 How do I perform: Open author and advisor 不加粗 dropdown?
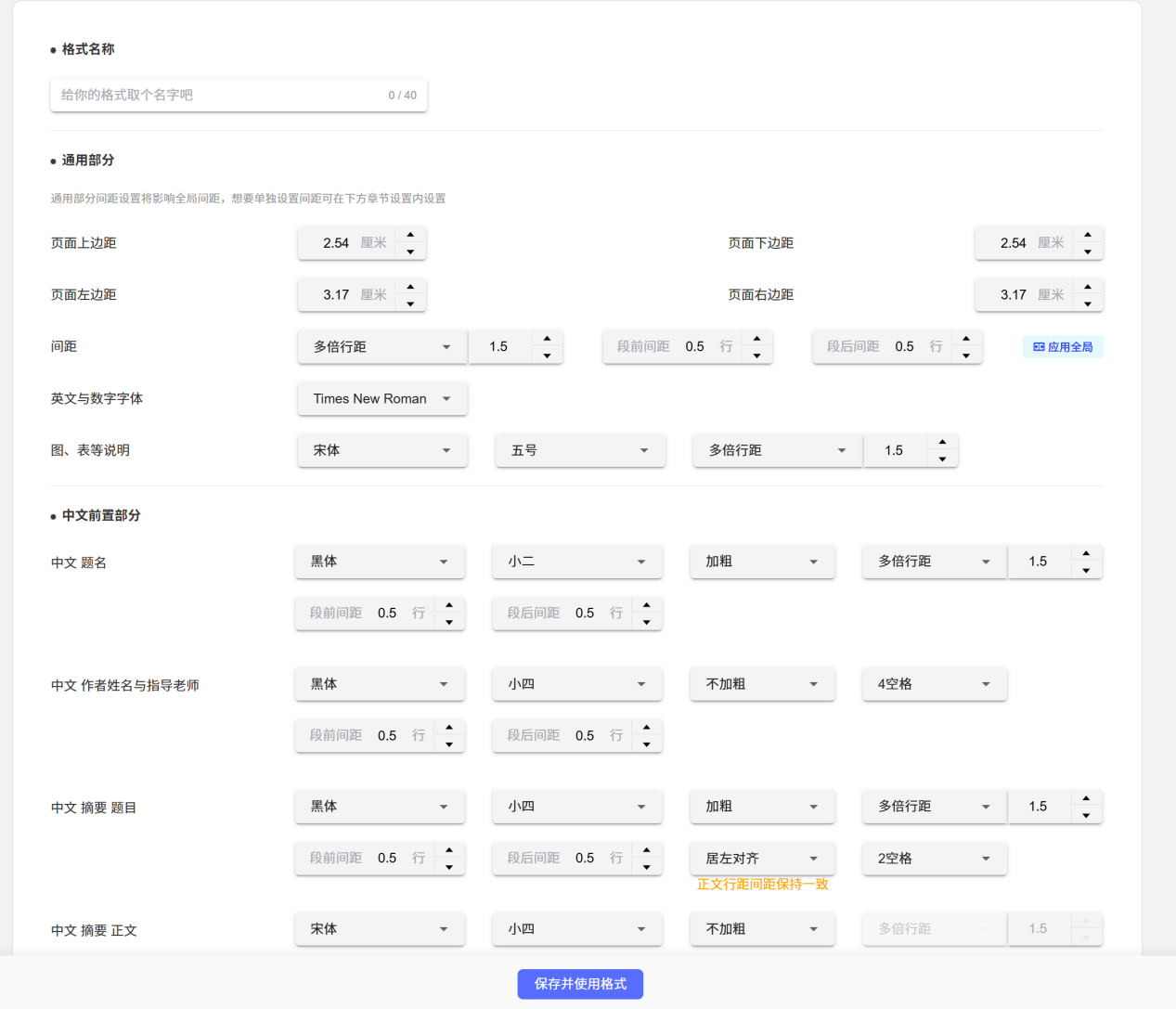click(x=762, y=684)
